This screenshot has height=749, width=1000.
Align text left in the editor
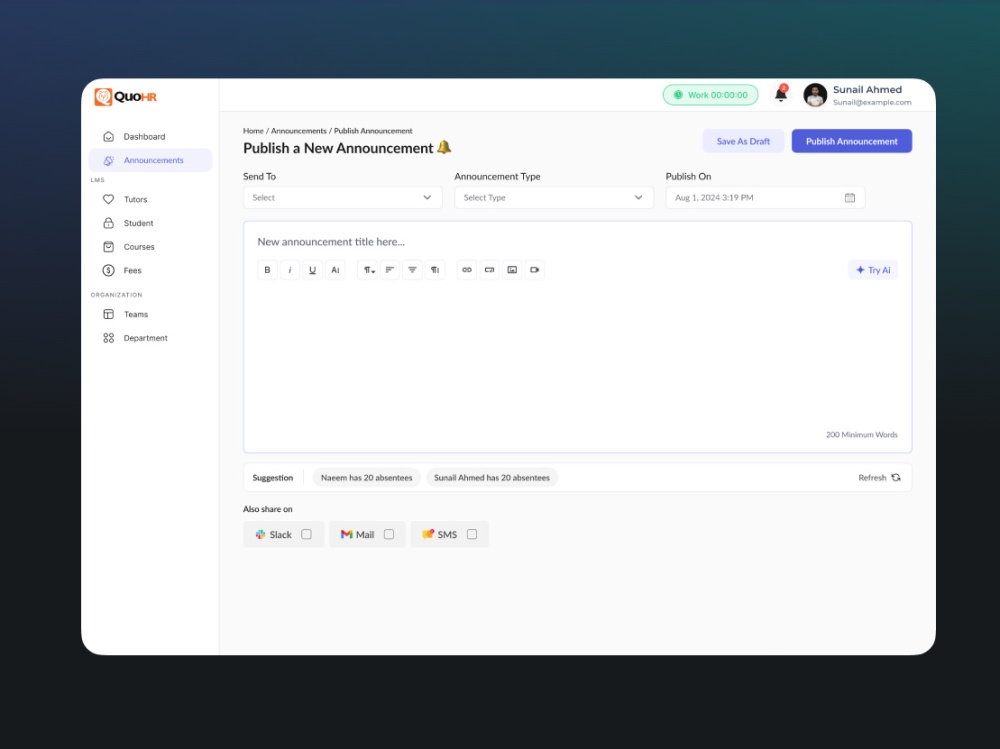pyautogui.click(x=390, y=270)
